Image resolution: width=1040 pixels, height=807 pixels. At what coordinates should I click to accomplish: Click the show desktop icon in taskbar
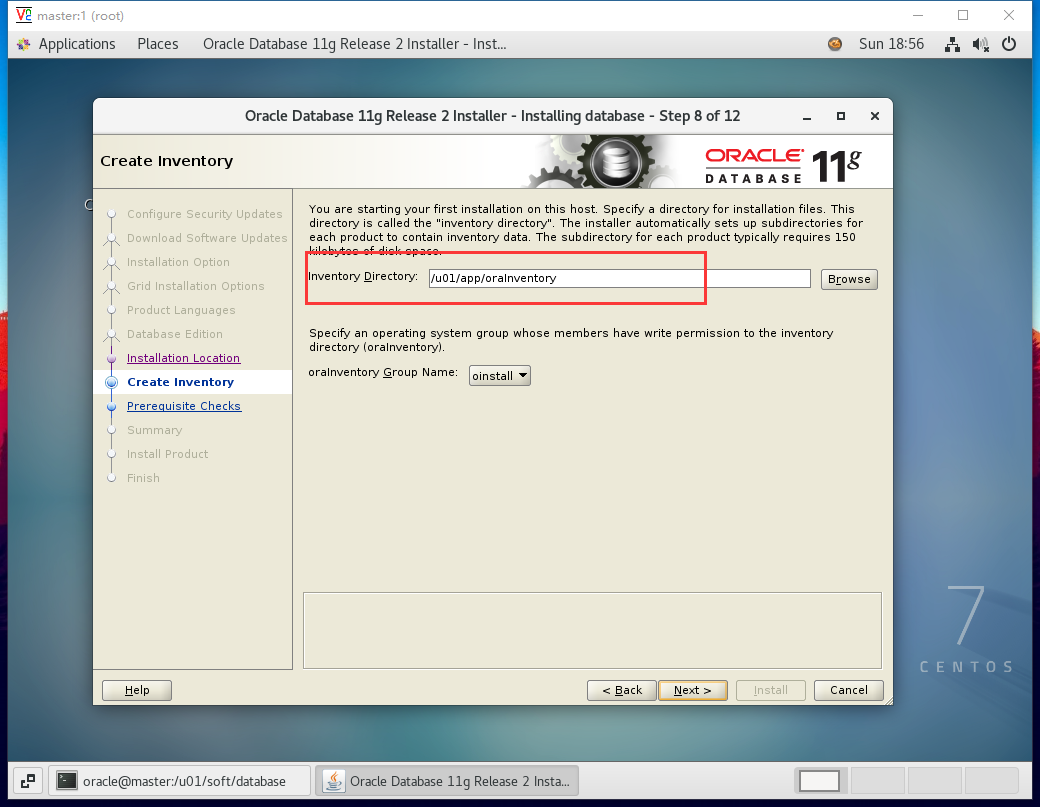pos(27,781)
